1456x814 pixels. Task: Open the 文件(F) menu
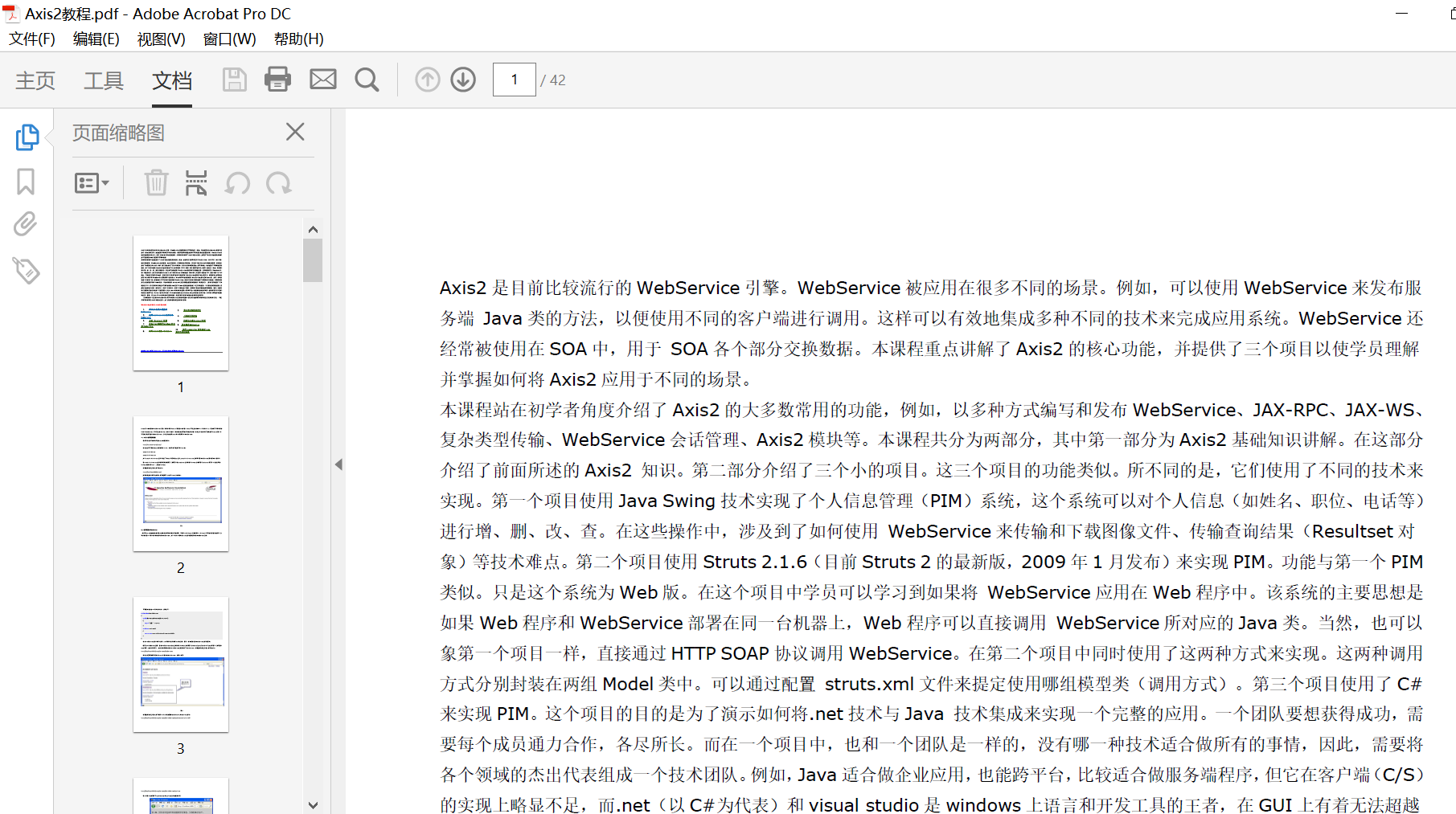32,39
